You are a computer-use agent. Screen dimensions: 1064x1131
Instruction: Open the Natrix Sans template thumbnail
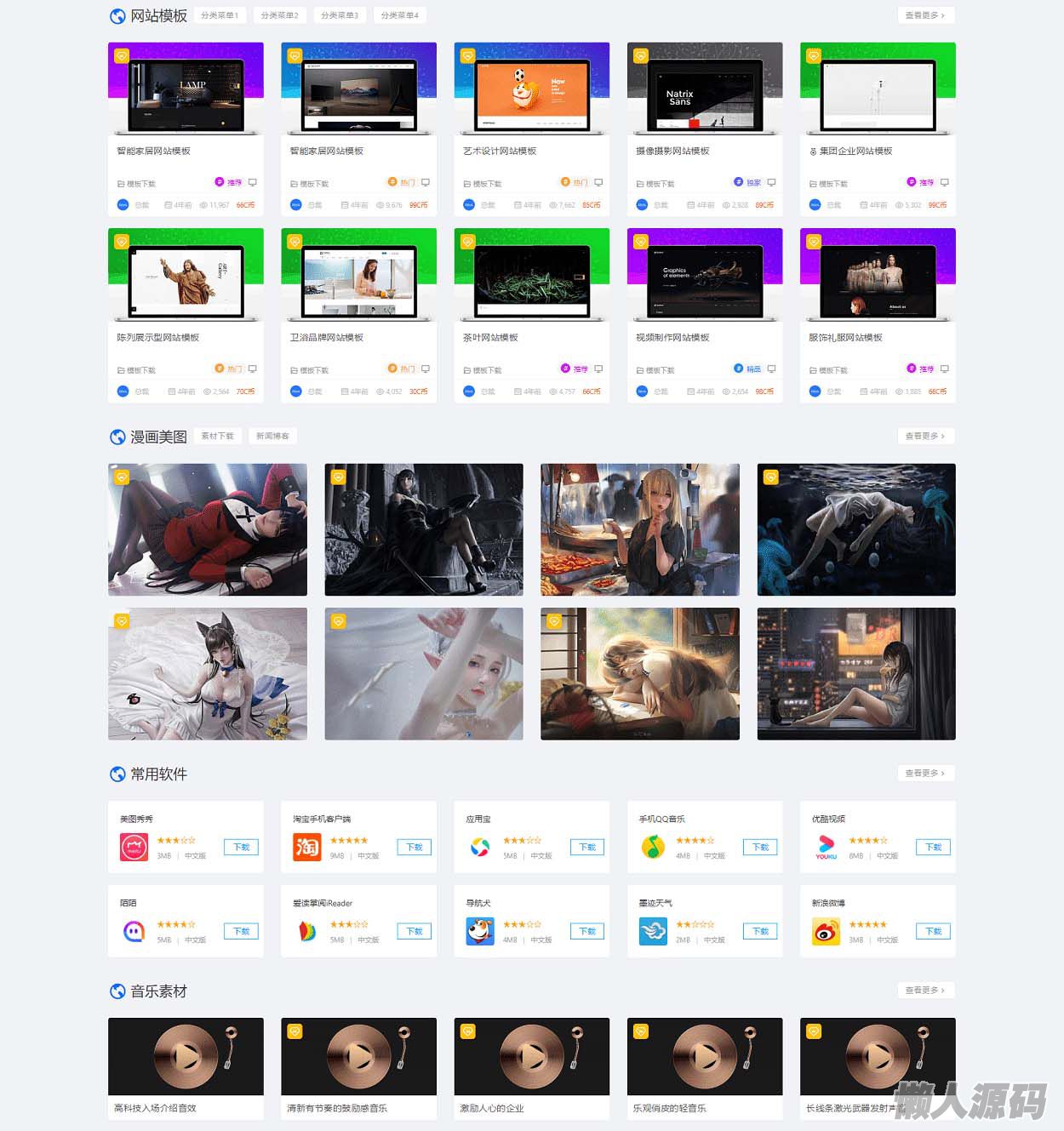(705, 89)
